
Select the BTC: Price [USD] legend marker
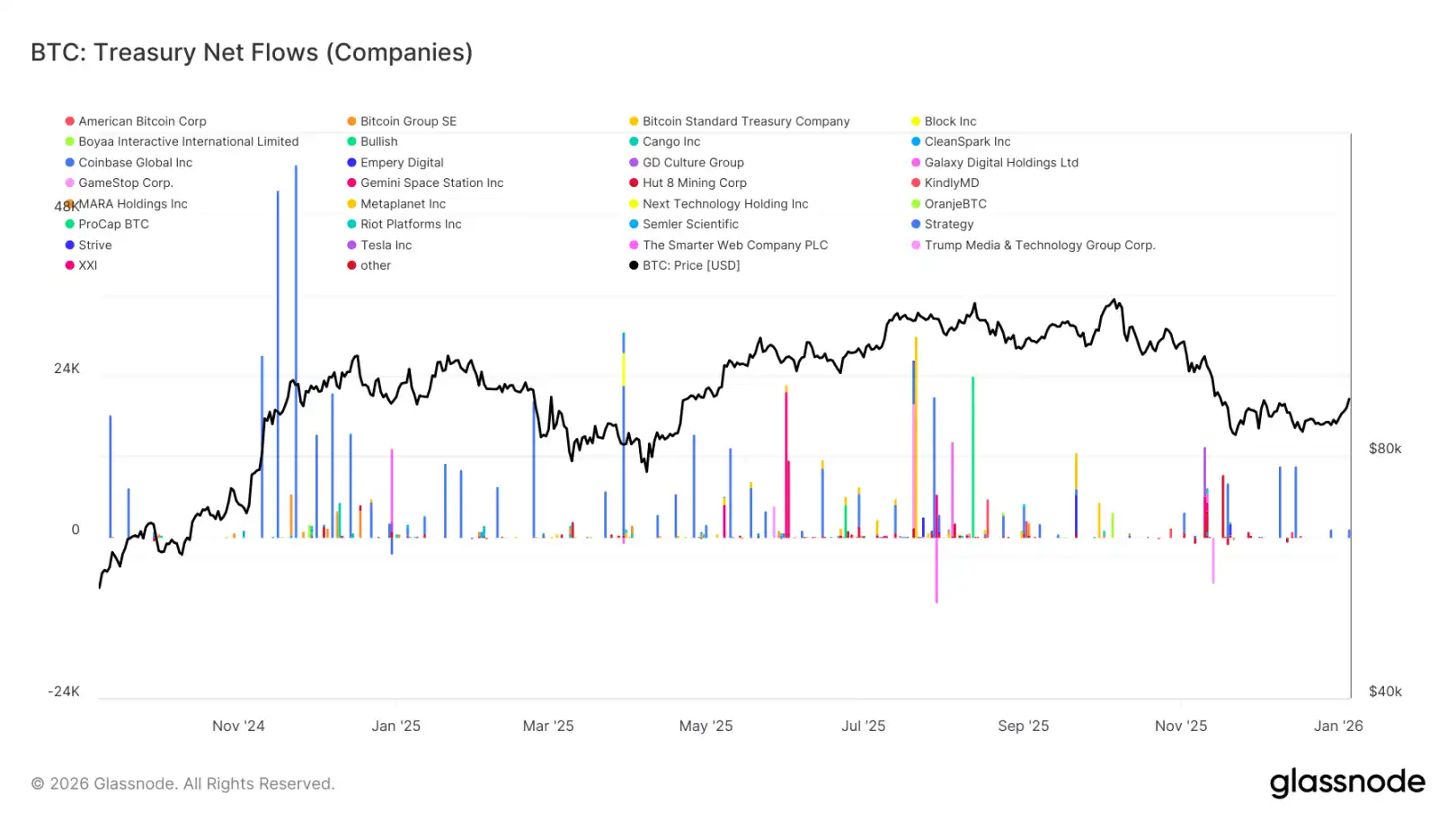point(634,265)
